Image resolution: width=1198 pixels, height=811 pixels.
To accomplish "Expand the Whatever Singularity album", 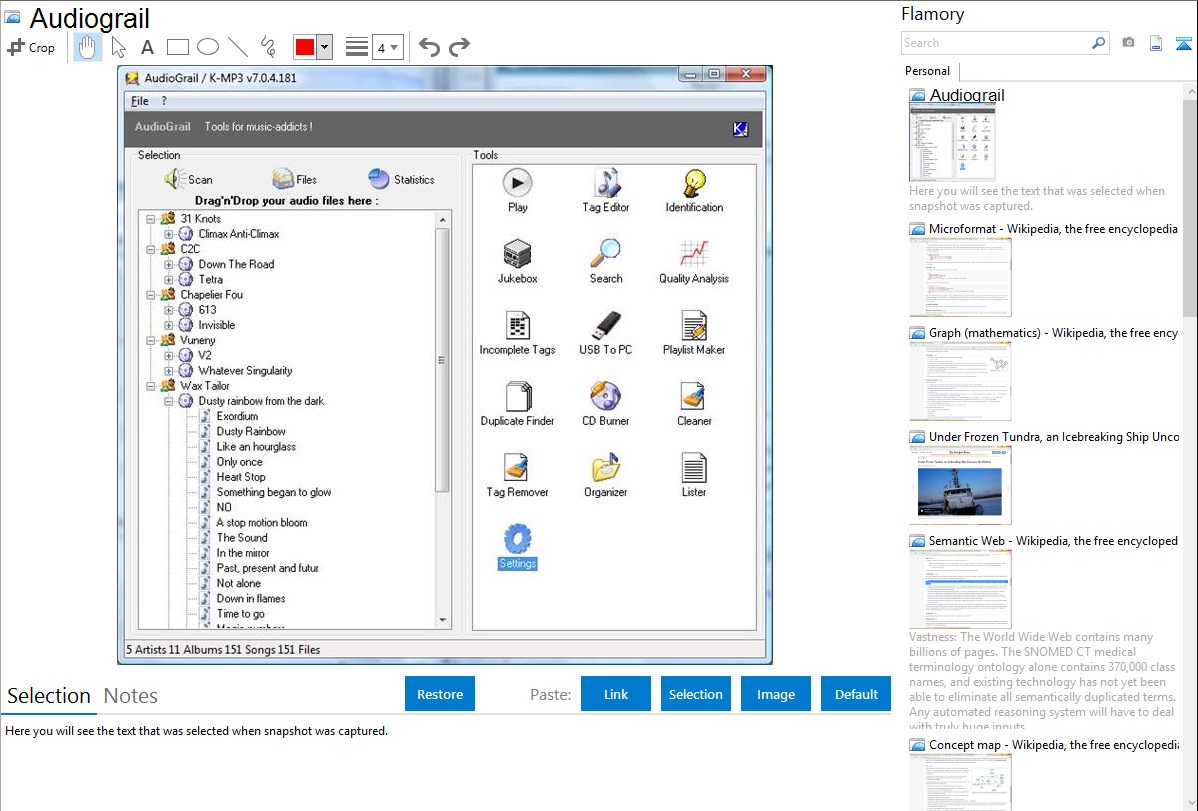I will (169, 371).
